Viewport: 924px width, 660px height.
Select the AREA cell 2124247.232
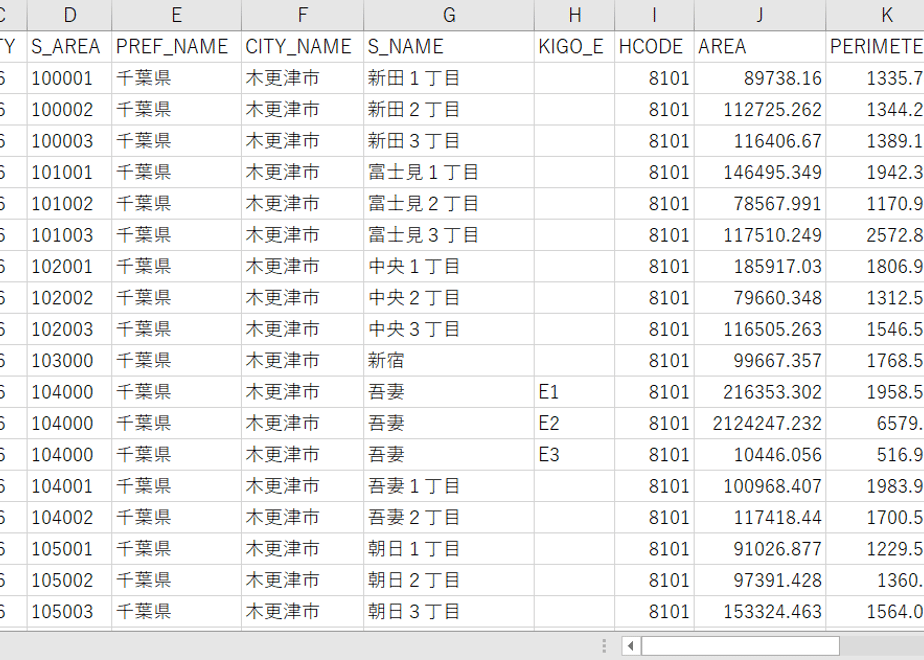coord(760,423)
